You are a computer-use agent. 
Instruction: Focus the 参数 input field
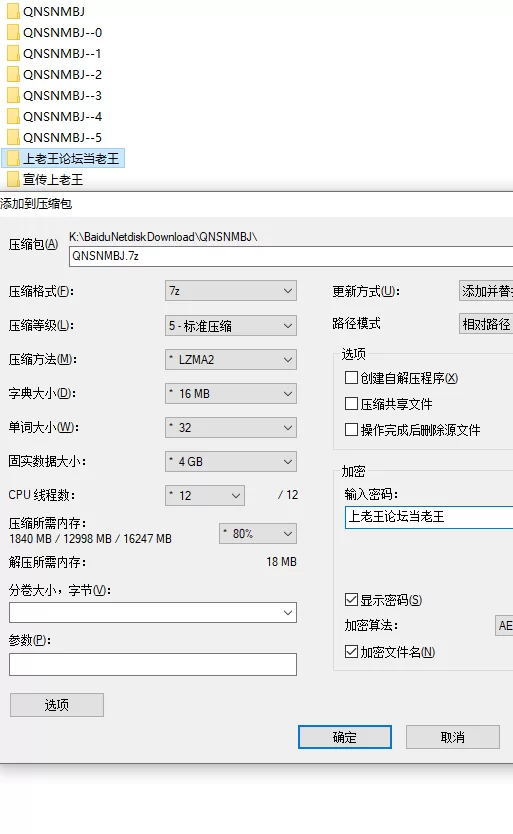click(x=153, y=664)
